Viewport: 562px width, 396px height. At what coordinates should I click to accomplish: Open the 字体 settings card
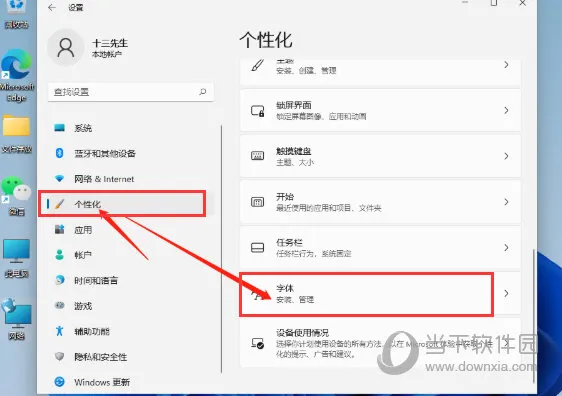click(x=380, y=293)
